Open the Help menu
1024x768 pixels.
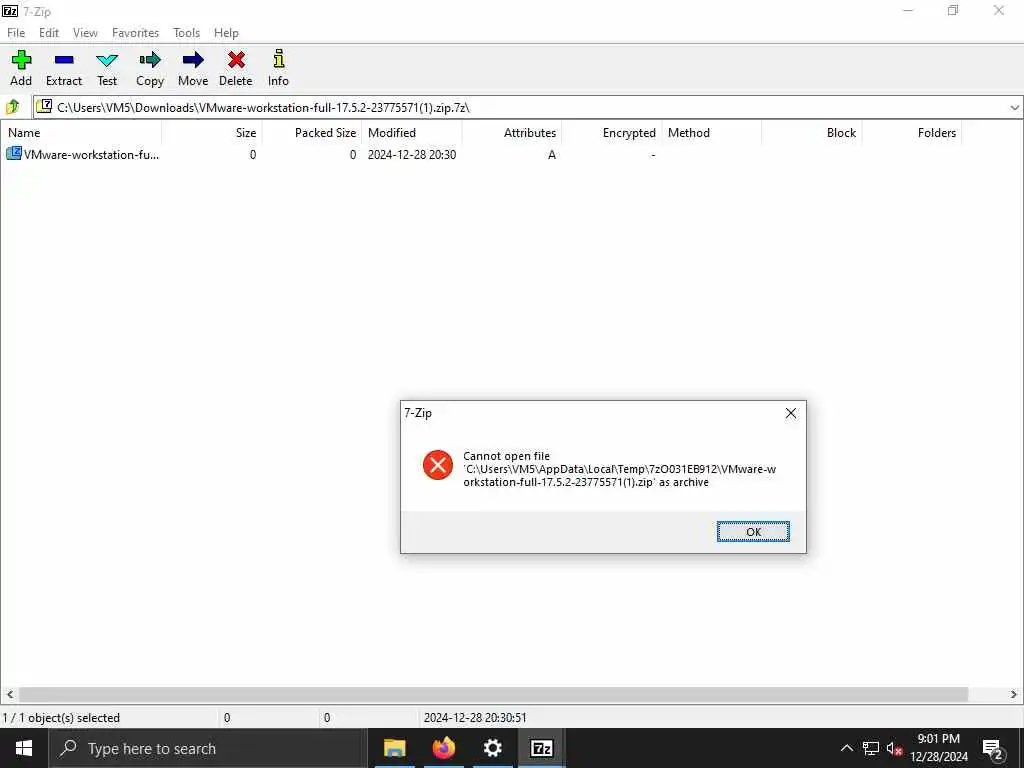[x=226, y=33]
